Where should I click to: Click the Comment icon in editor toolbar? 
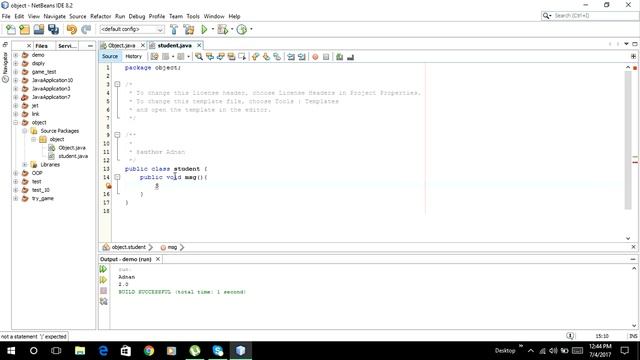[x=339, y=57]
